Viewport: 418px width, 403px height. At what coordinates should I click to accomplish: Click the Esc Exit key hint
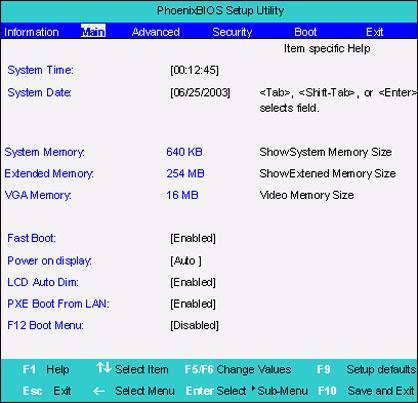click(x=47, y=391)
